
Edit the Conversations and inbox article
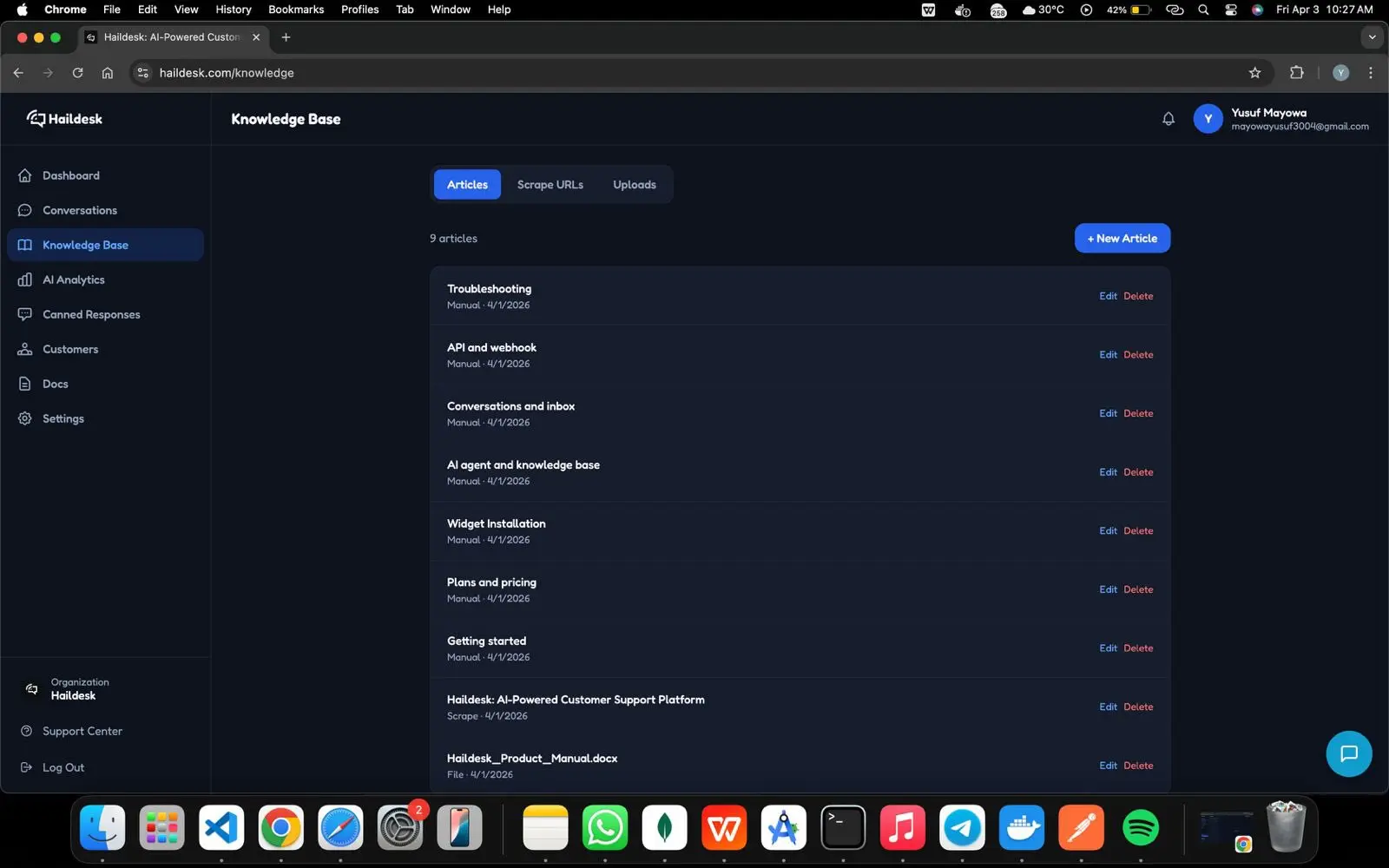click(1108, 413)
